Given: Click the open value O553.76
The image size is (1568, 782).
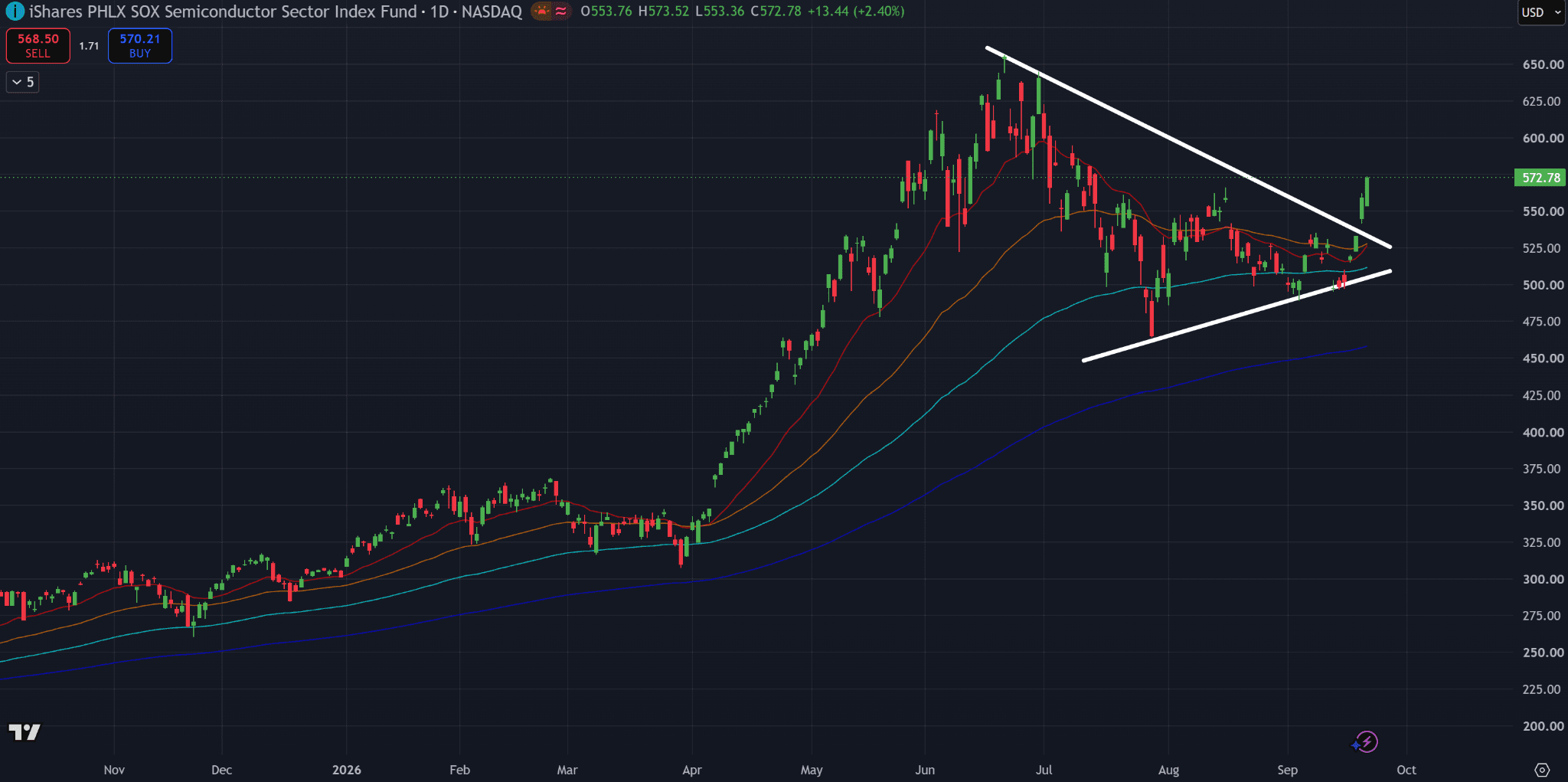Looking at the screenshot, I should click(606, 11).
